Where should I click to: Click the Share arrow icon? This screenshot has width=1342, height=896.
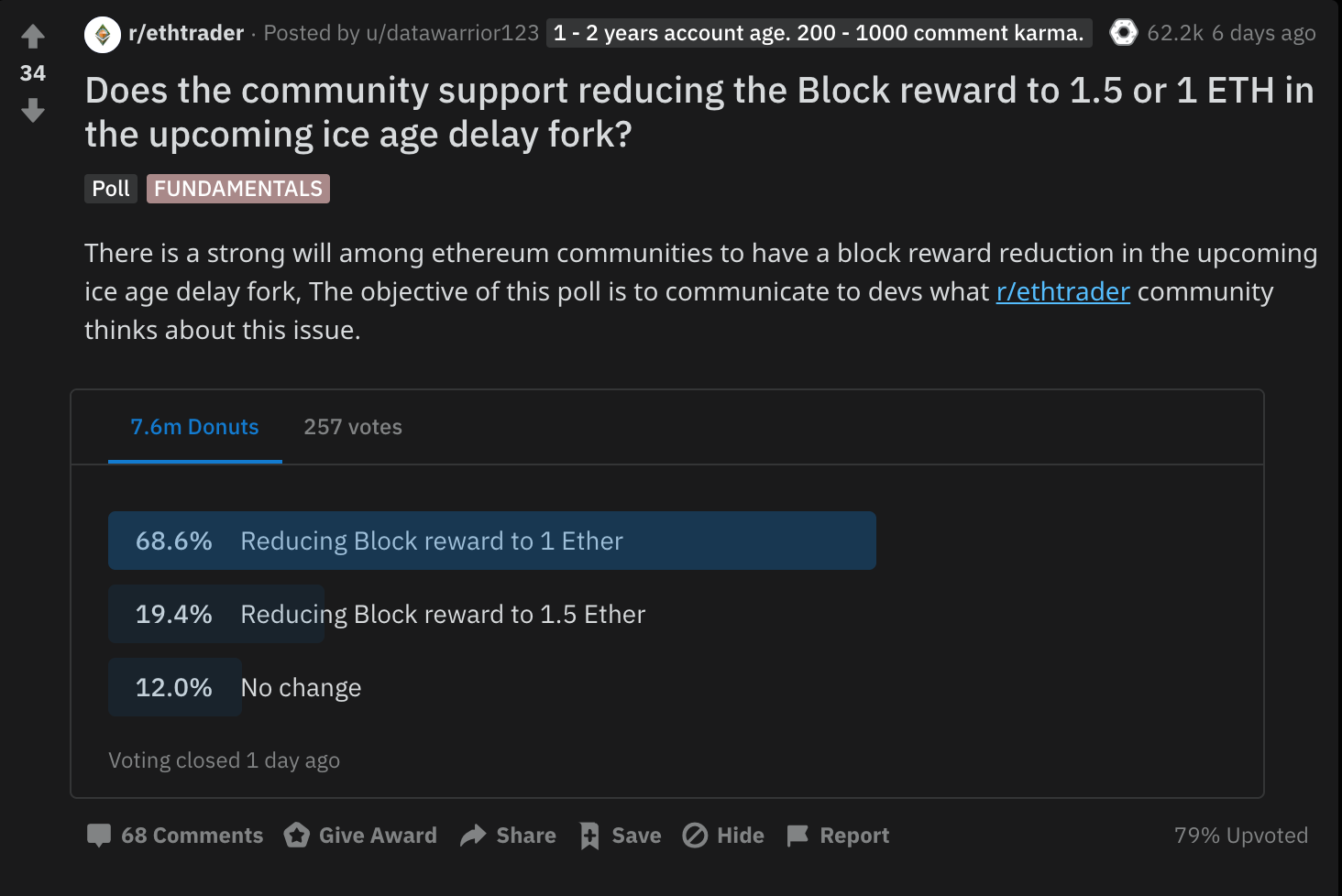(x=473, y=836)
